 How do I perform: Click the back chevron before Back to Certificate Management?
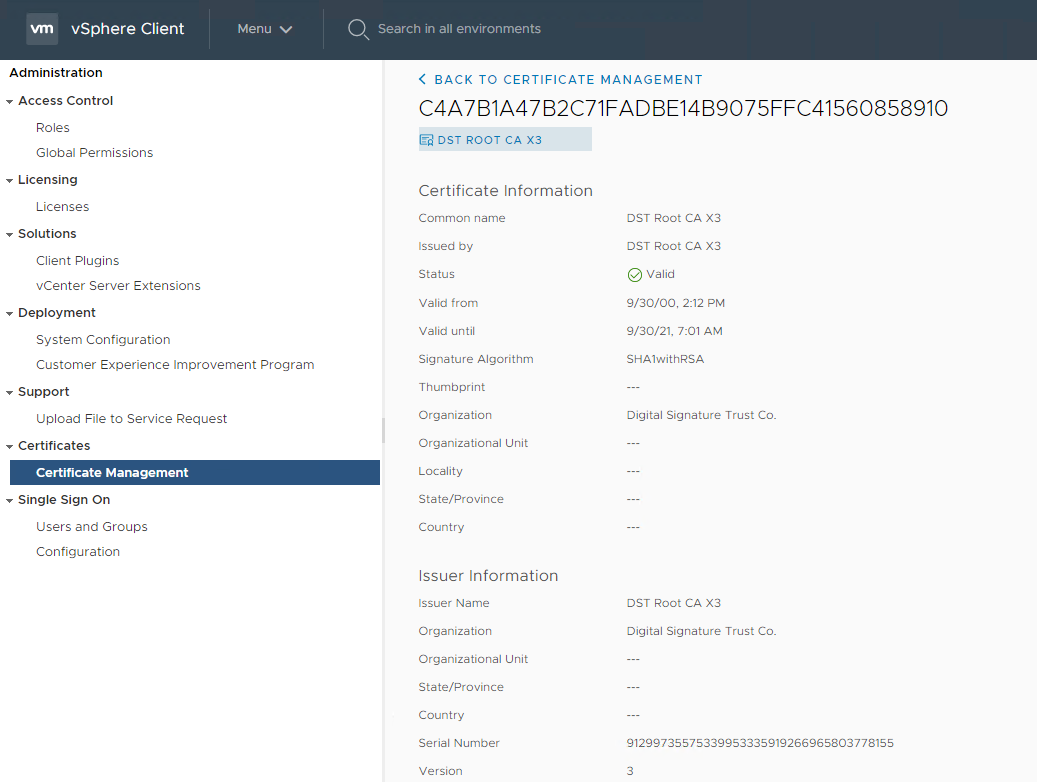click(423, 79)
